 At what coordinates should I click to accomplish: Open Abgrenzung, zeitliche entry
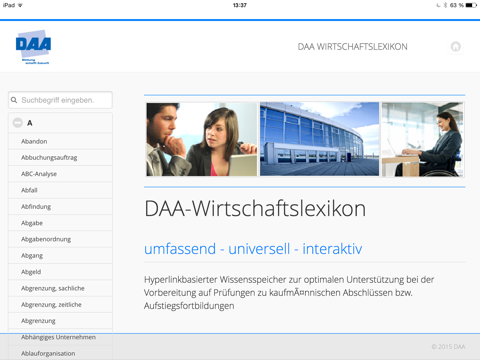(x=60, y=305)
